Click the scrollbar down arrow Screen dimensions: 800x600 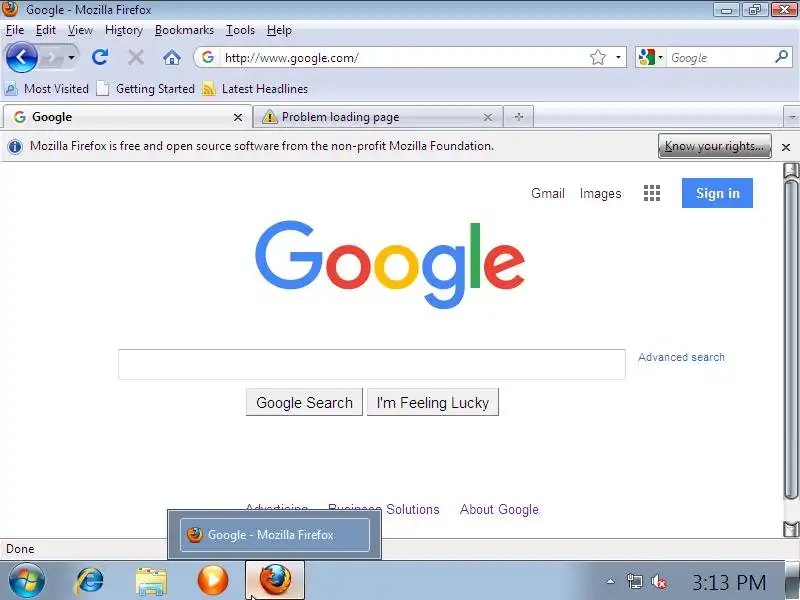(791, 529)
